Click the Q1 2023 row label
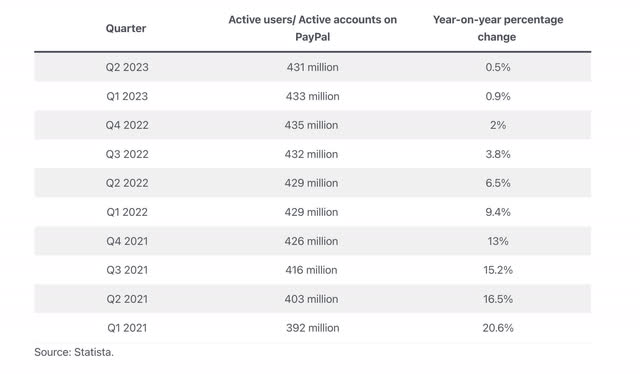The width and height of the screenshot is (640, 374). [127, 96]
